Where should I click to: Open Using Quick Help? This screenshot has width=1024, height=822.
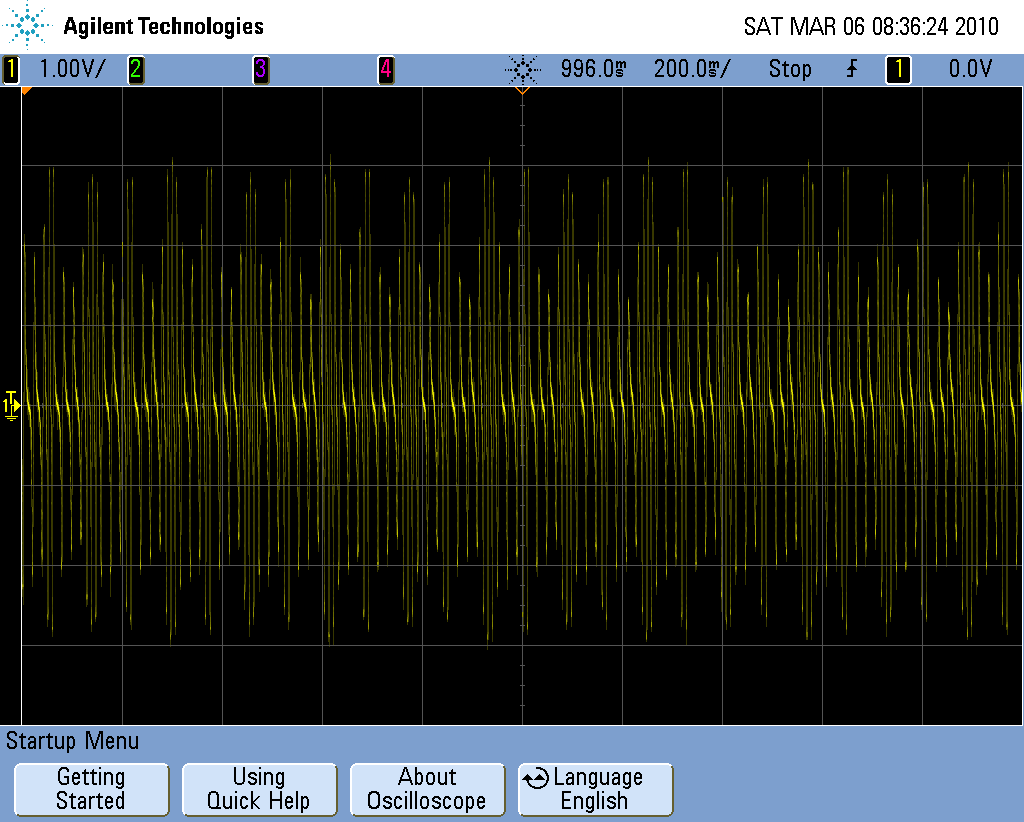(258, 789)
